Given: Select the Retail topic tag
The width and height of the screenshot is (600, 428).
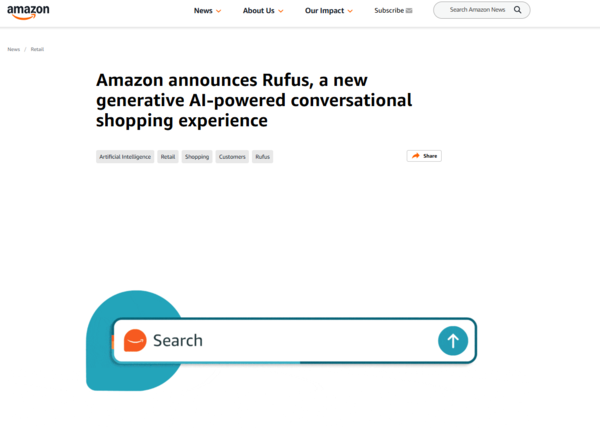Looking at the screenshot, I should [168, 157].
